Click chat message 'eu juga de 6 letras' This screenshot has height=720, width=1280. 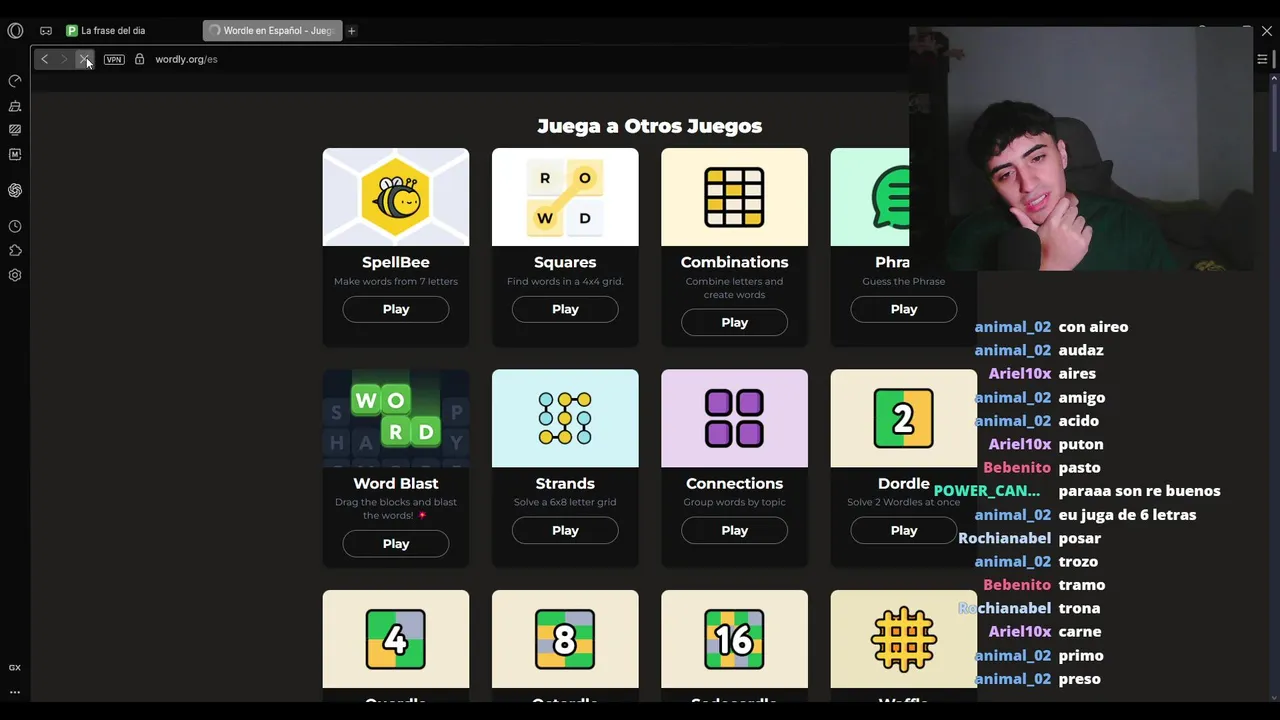tap(1127, 515)
